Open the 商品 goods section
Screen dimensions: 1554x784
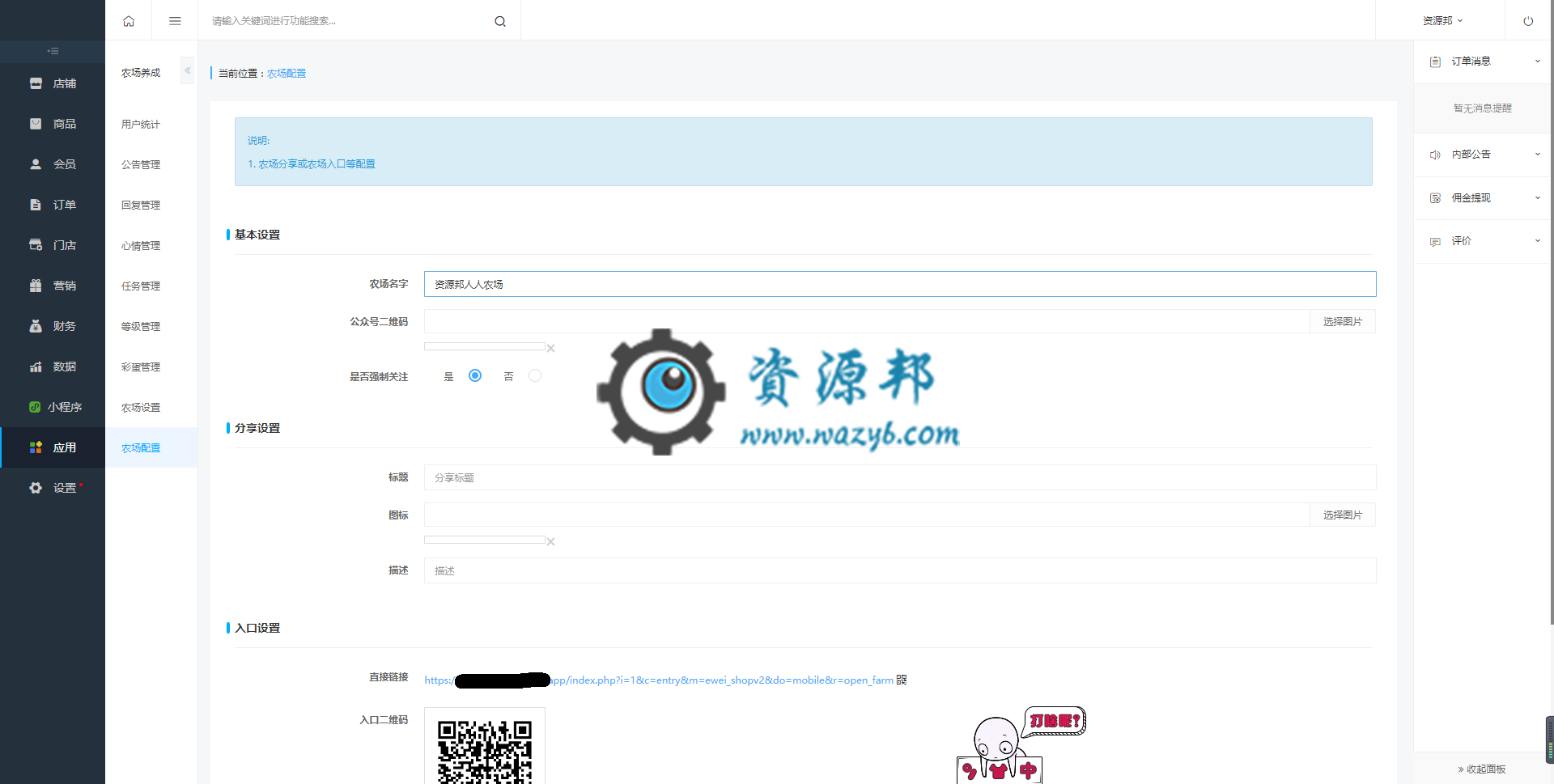[x=53, y=124]
